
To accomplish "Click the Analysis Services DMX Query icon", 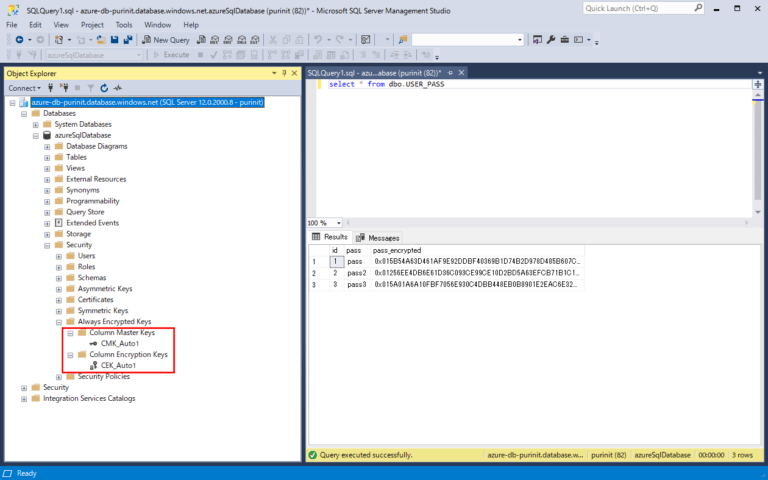I will point(228,40).
